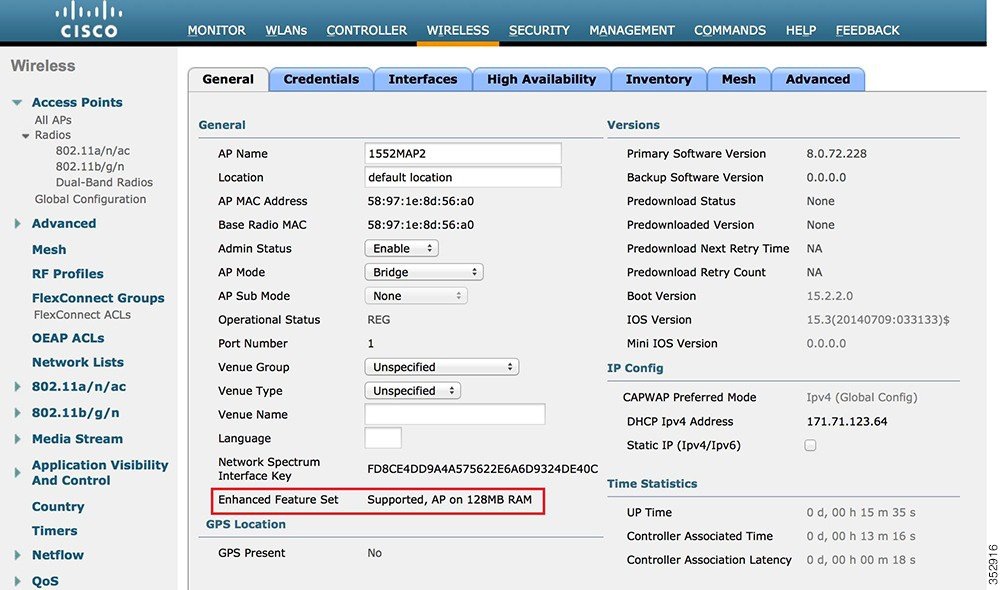Image resolution: width=1000 pixels, height=590 pixels.
Task: Open the MANAGEMENT menu
Action: 631,30
